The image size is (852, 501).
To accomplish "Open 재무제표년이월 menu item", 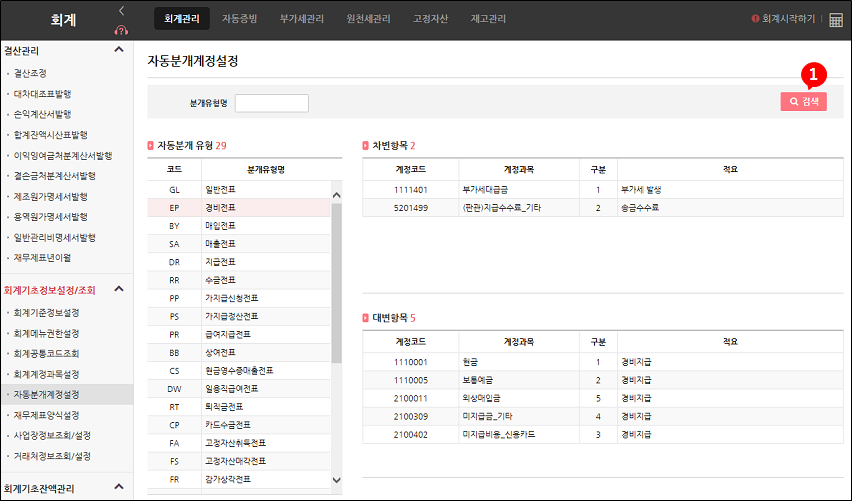I will 42,258.
